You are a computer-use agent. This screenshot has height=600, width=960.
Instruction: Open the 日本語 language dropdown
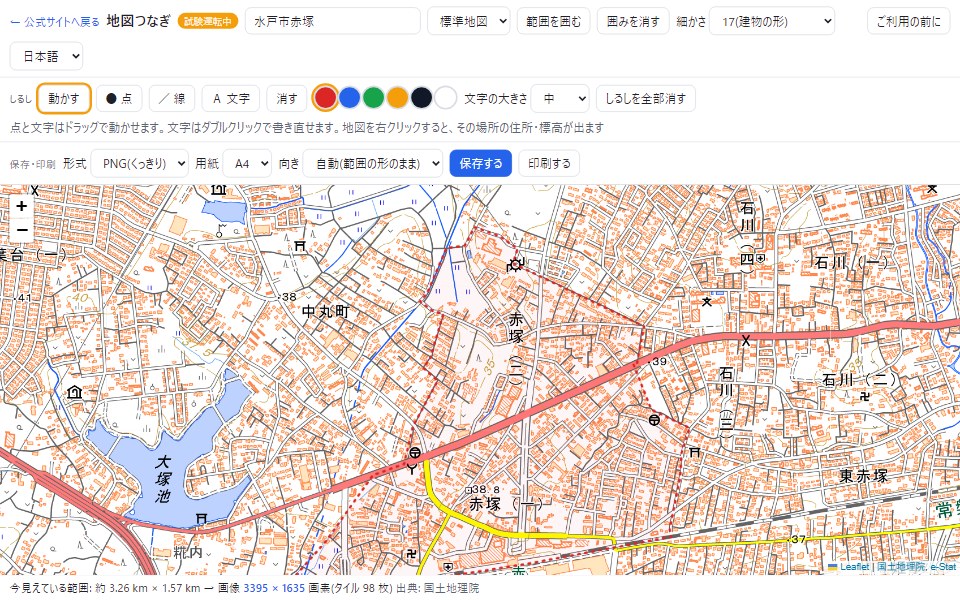click(x=47, y=56)
